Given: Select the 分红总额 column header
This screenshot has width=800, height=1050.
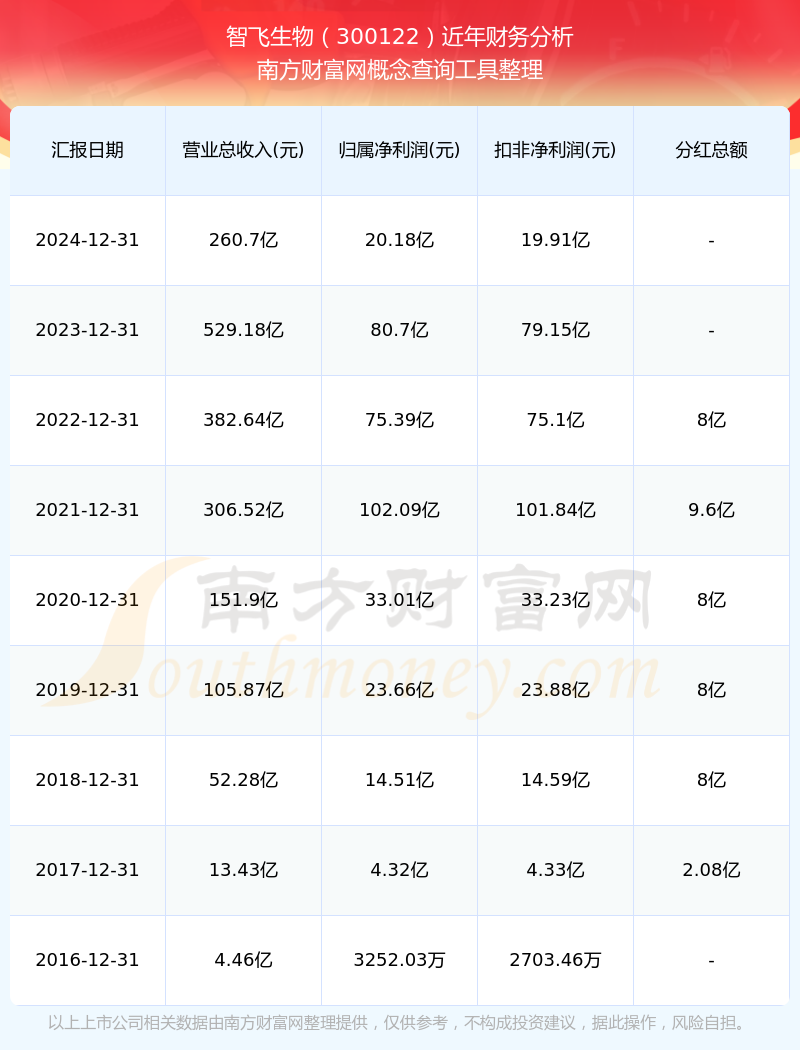Looking at the screenshot, I should click(712, 150).
